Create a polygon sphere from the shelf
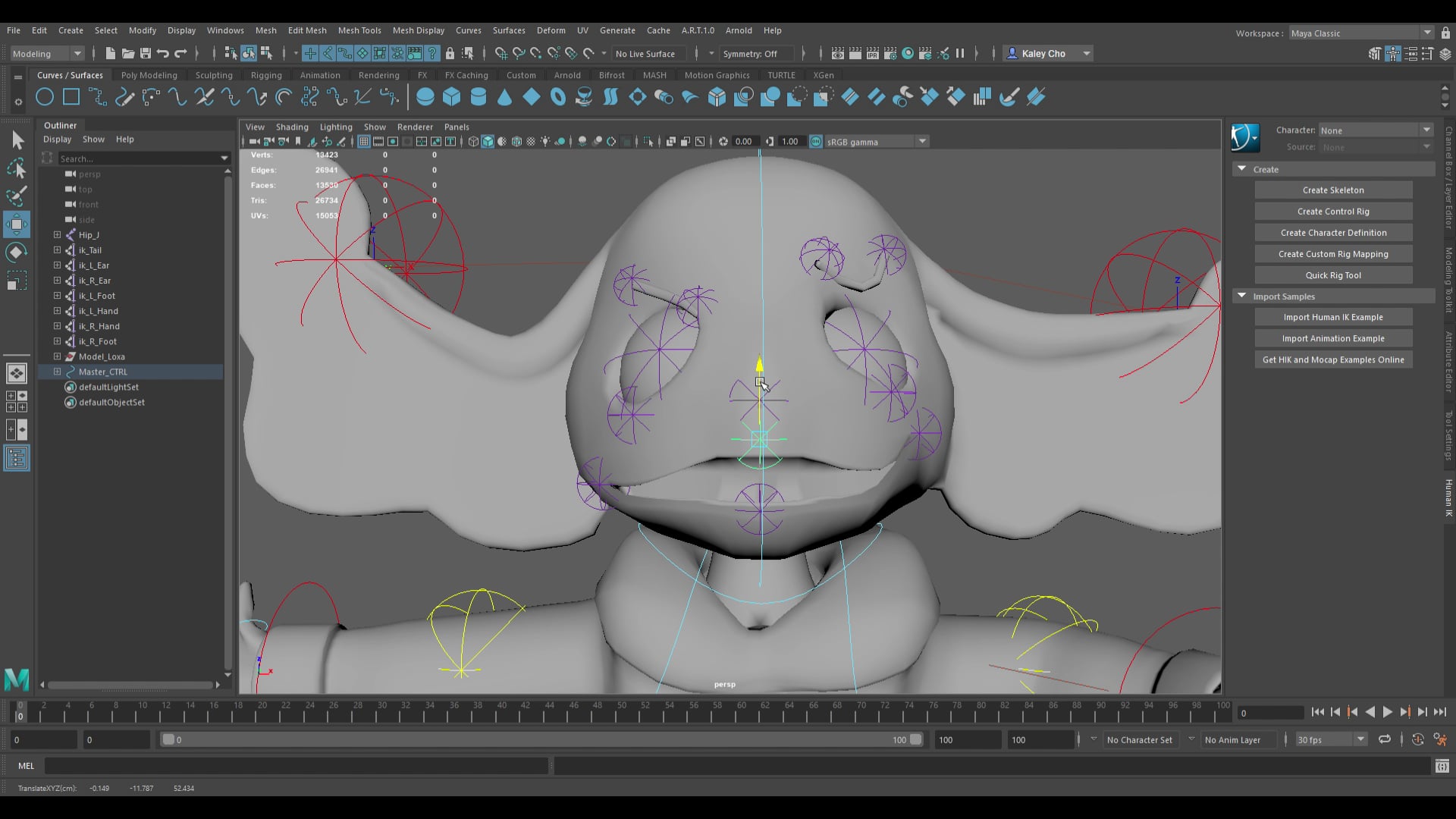Screen dimensions: 1456x819 pos(425,96)
